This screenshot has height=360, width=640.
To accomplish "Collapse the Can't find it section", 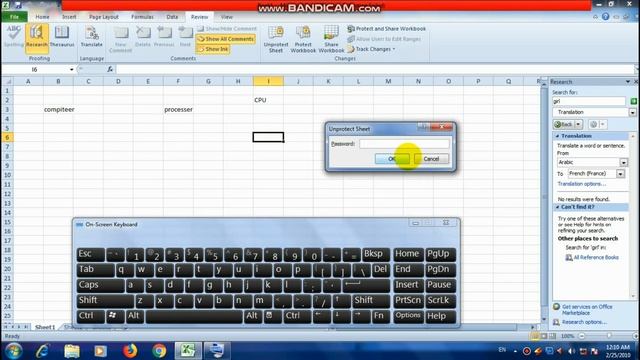I will click(x=558, y=207).
